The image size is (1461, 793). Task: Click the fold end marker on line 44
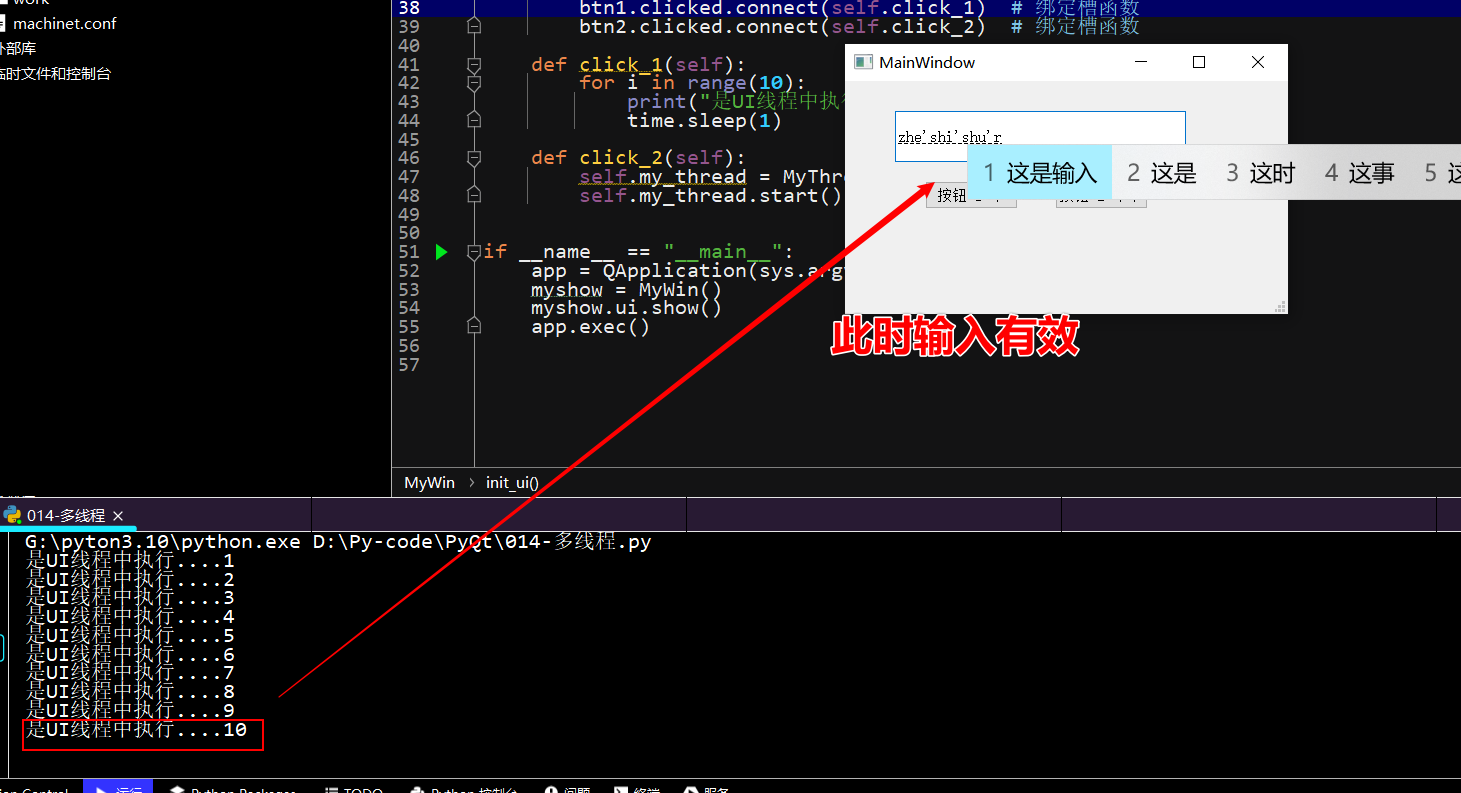[x=474, y=121]
